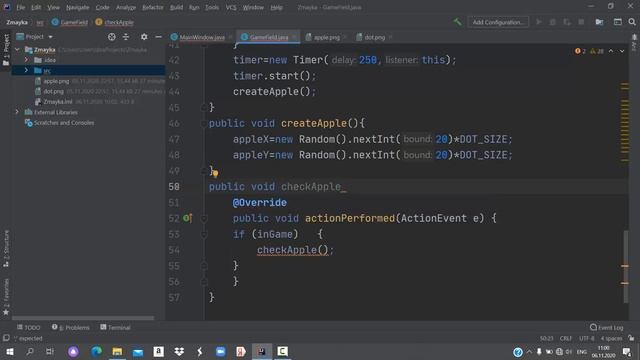
Task: Fold the createApple method at line 46
Action: (x=203, y=123)
